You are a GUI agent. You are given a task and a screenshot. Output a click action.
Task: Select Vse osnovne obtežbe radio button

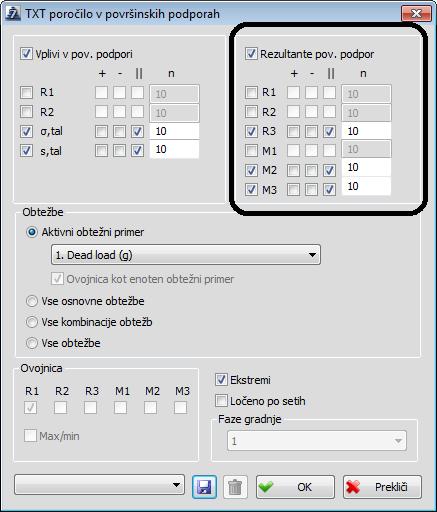click(x=32, y=301)
